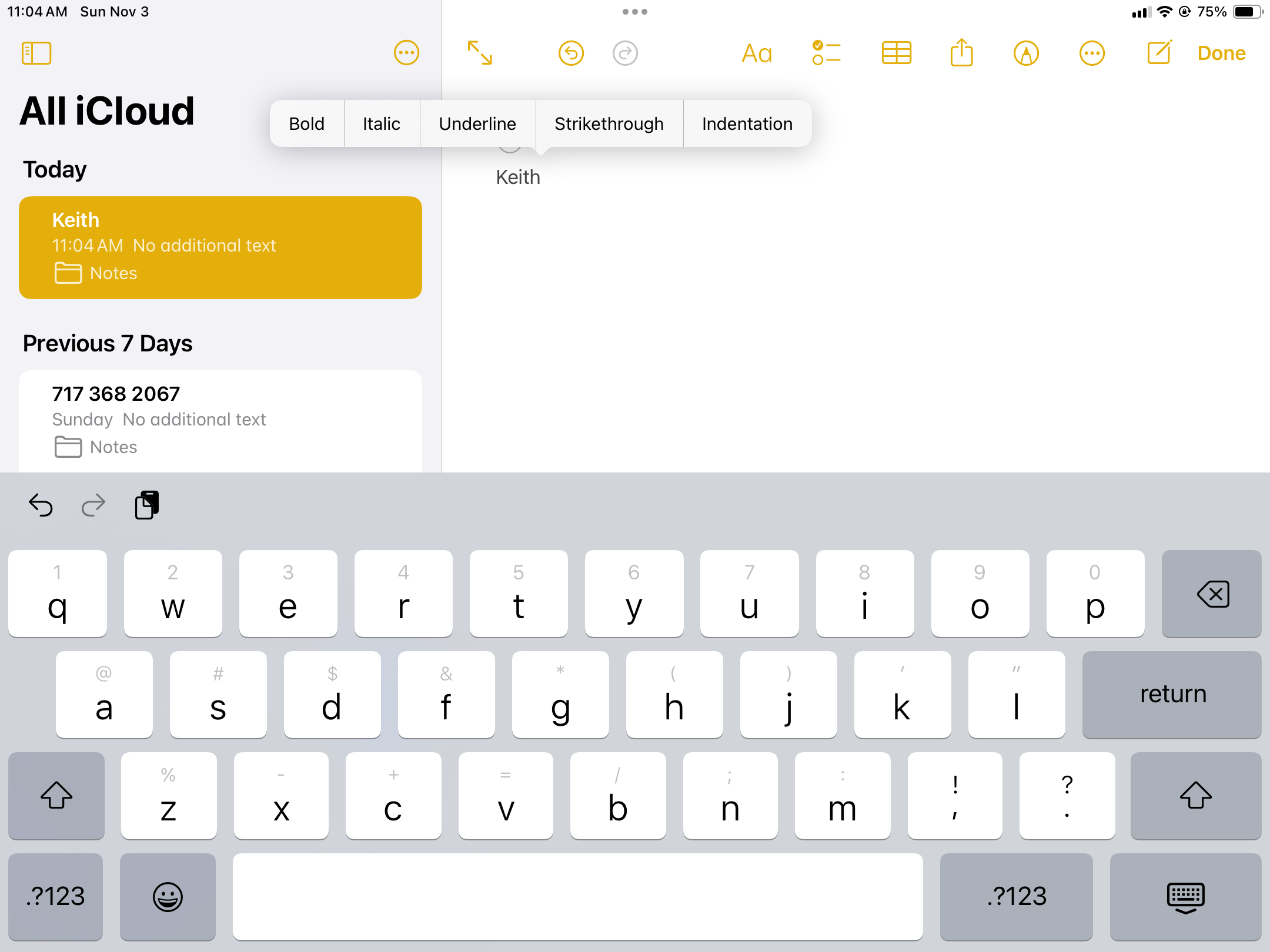Open the share sheet icon
The image size is (1270, 952).
[962, 53]
